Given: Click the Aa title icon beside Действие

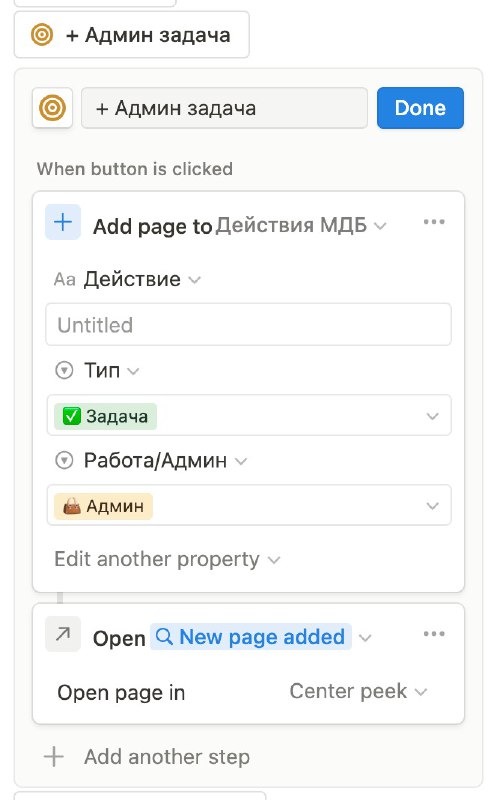Looking at the screenshot, I should (x=64, y=280).
